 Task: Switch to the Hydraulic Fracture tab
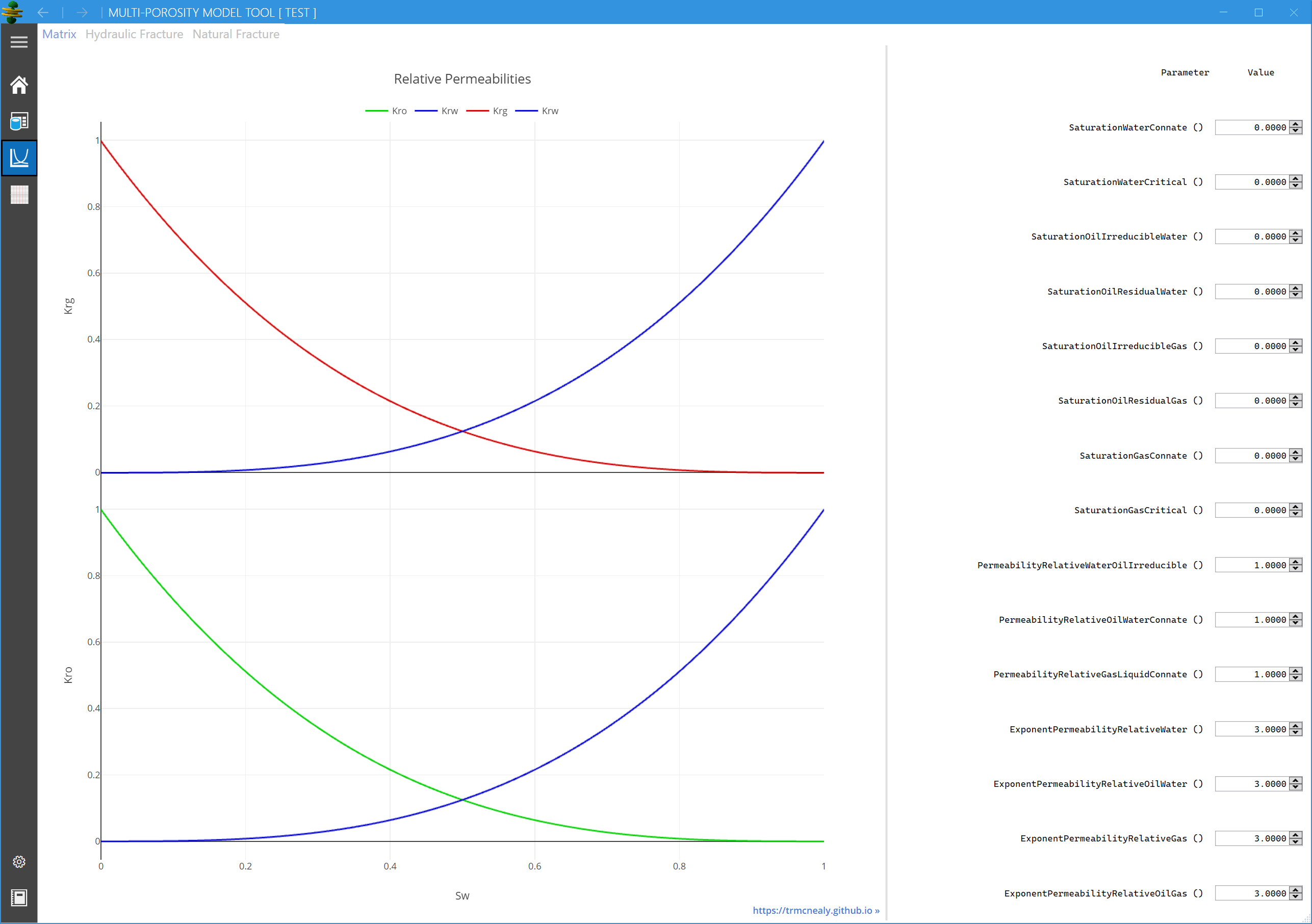point(134,34)
